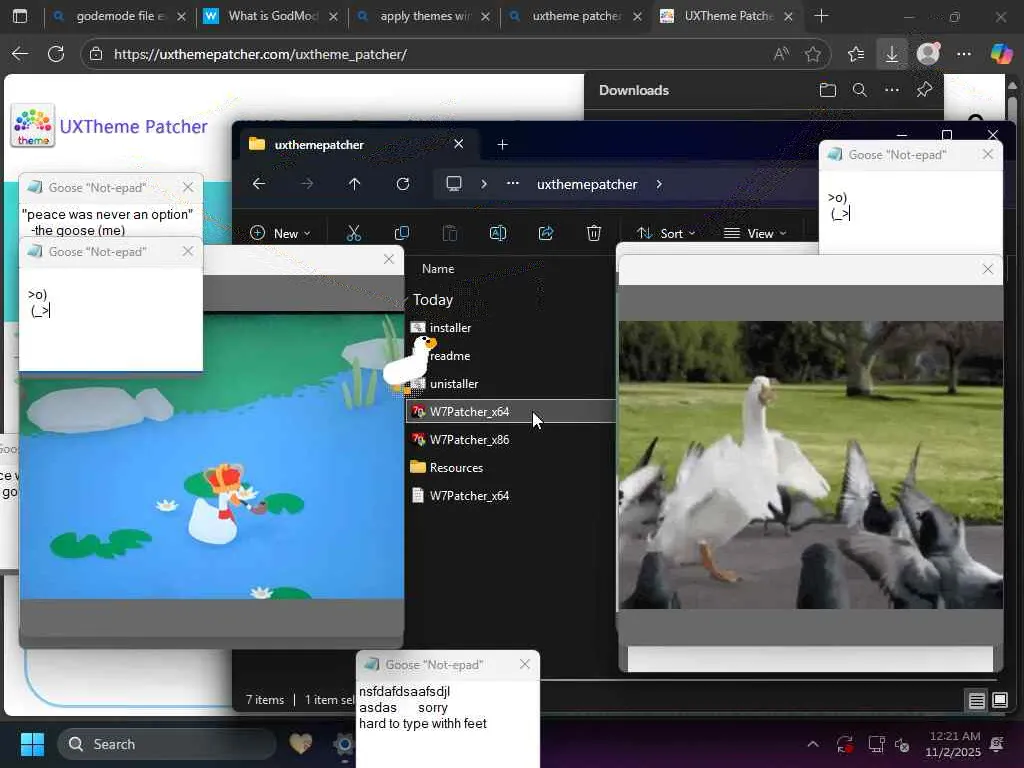Click the UXTheme Patcher site logo
The image size is (1024, 768).
coord(33,125)
